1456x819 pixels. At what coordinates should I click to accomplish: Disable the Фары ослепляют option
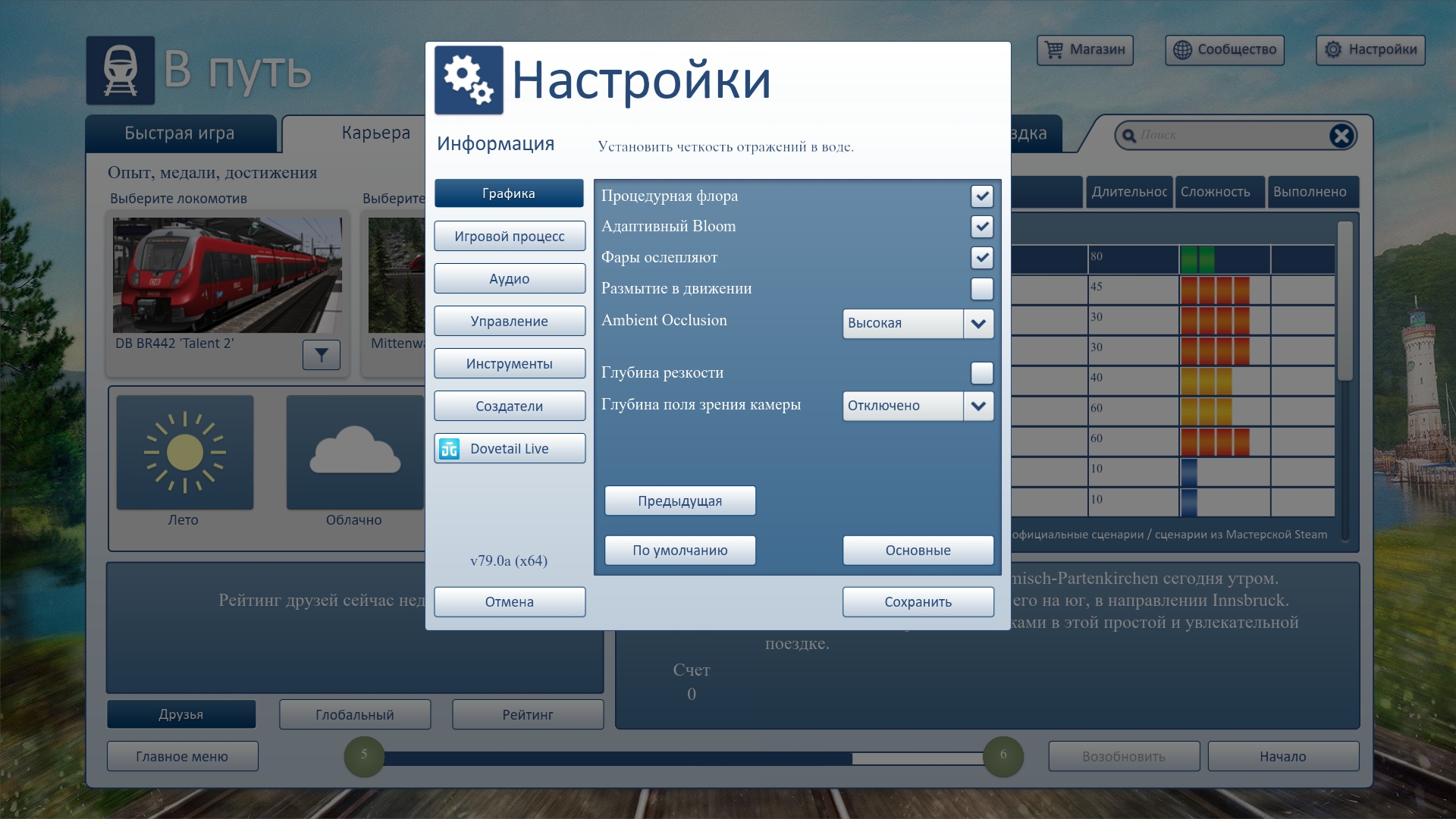pyautogui.click(x=982, y=258)
